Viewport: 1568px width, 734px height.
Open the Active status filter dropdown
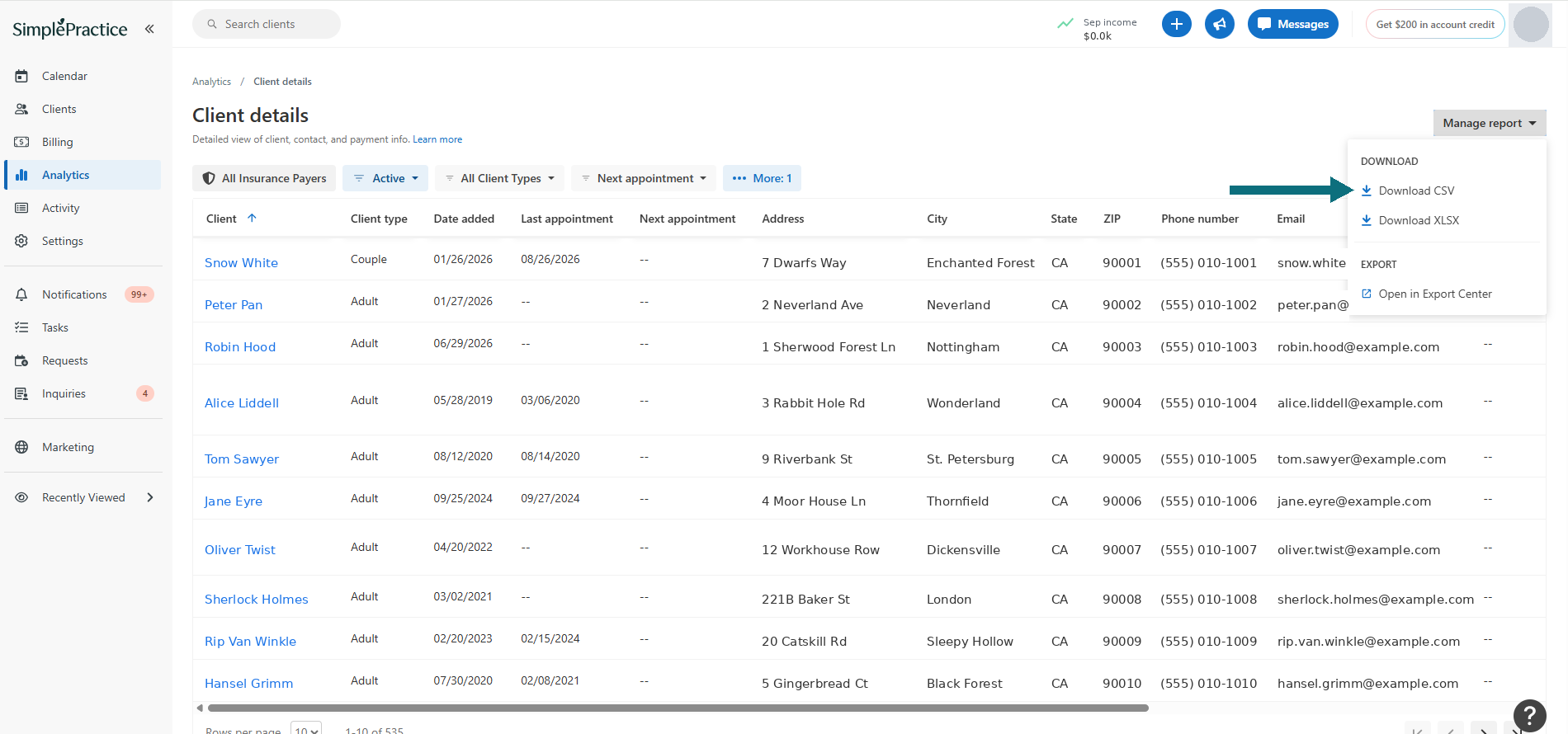pyautogui.click(x=385, y=178)
